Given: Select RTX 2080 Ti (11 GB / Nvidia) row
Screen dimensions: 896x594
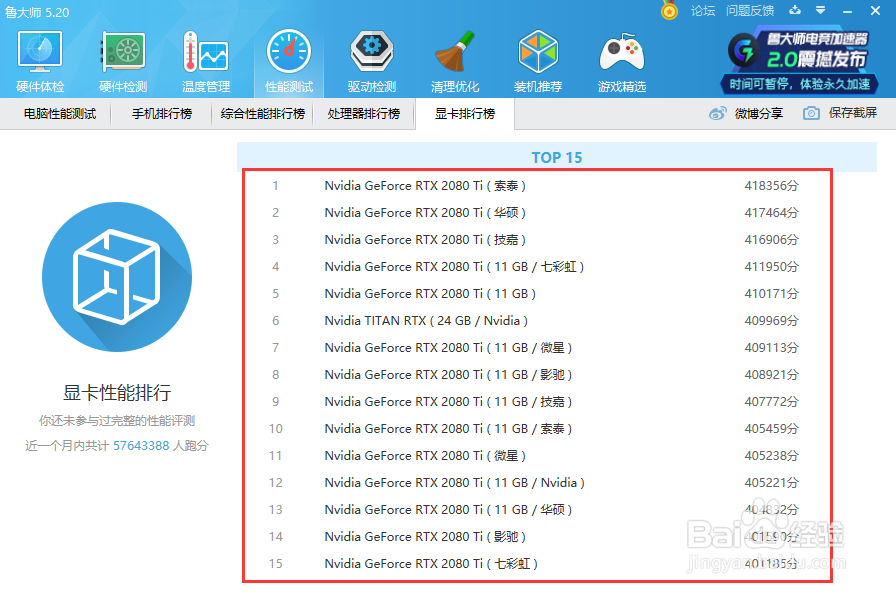Looking at the screenshot, I should click(x=537, y=483).
